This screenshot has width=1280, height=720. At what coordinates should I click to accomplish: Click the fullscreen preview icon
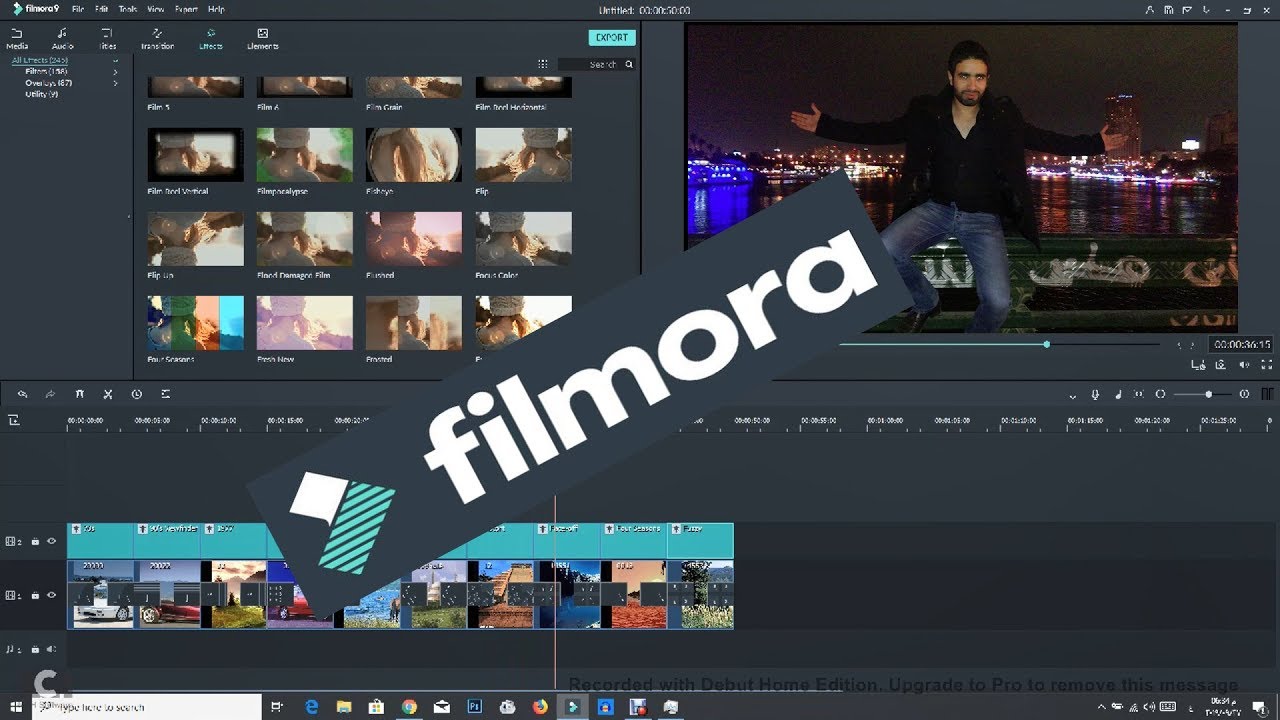click(1266, 365)
